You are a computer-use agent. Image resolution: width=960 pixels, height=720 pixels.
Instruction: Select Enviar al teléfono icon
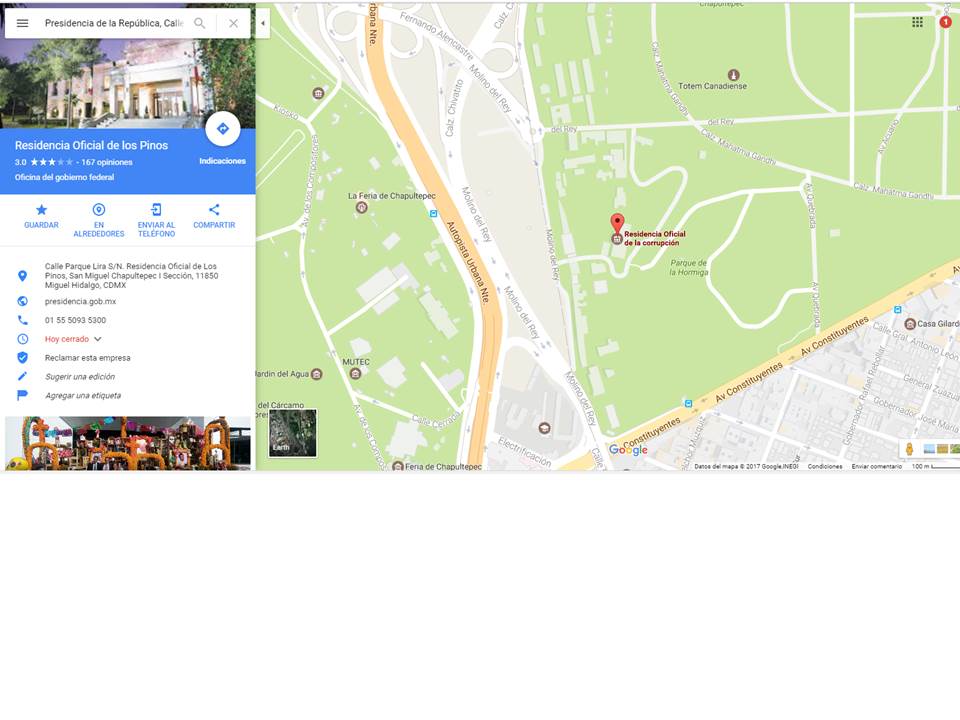tap(156, 210)
